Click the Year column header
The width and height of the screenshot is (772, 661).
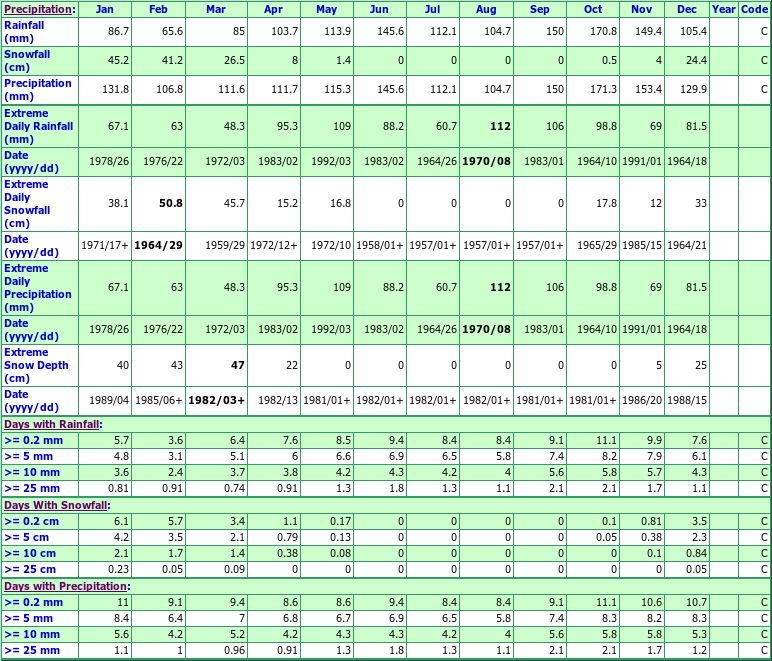point(723,9)
